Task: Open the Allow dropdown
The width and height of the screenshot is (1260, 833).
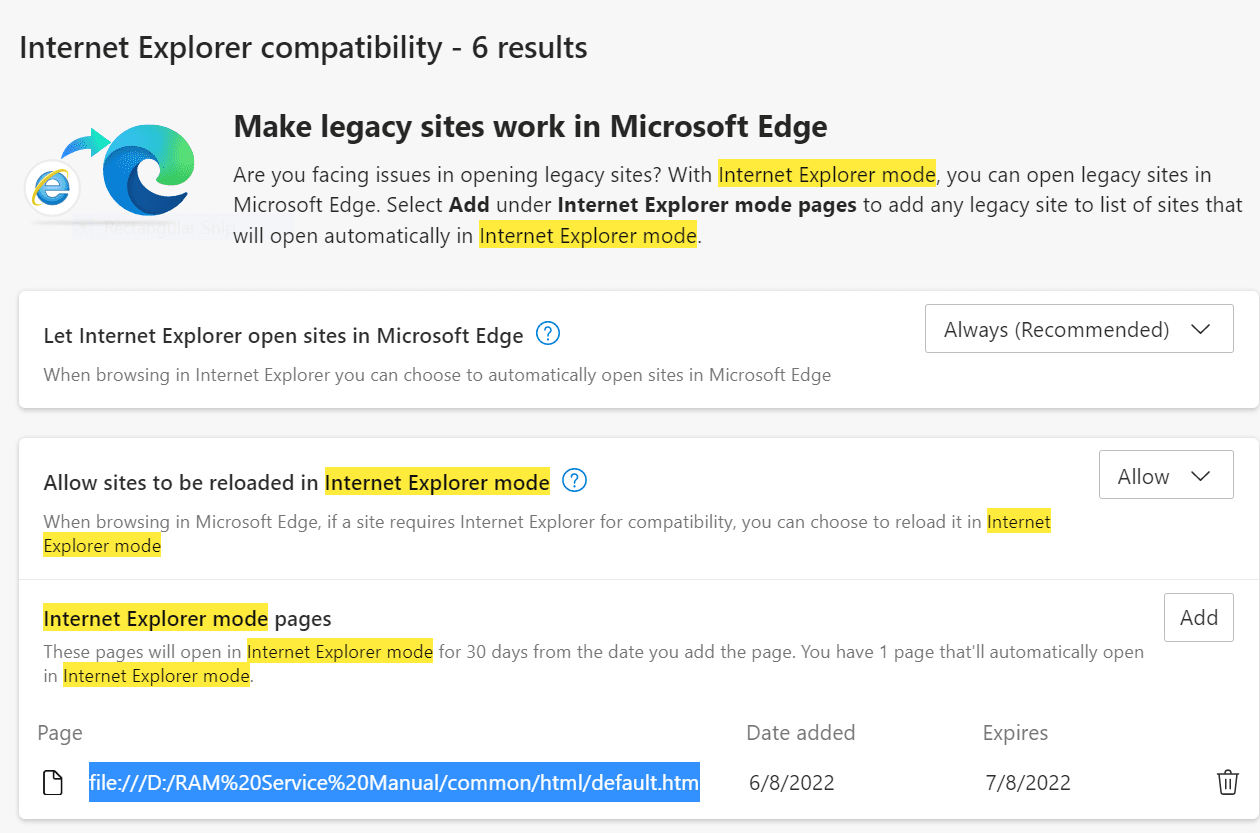Action: coord(1166,475)
